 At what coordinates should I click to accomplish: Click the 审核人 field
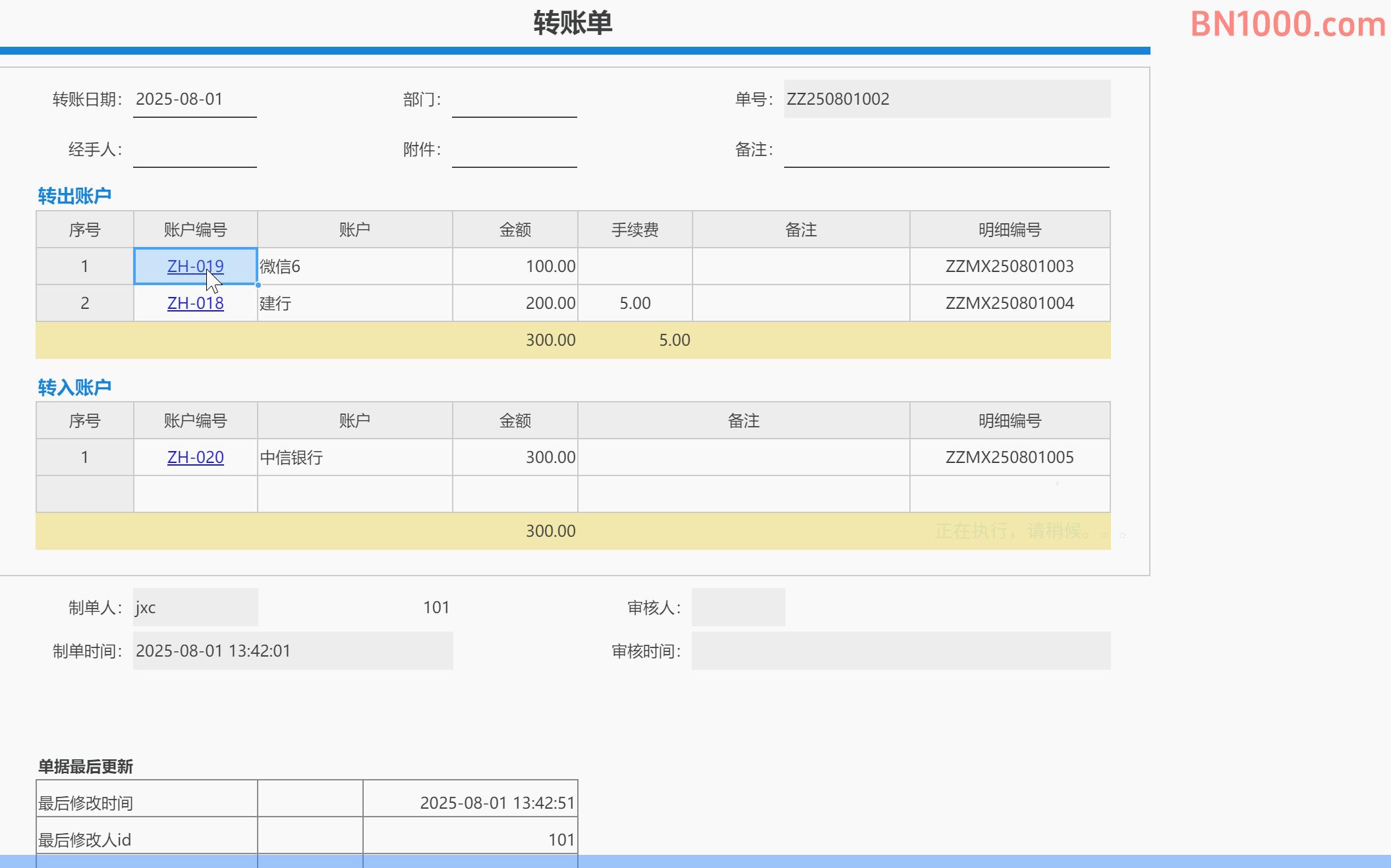click(739, 607)
